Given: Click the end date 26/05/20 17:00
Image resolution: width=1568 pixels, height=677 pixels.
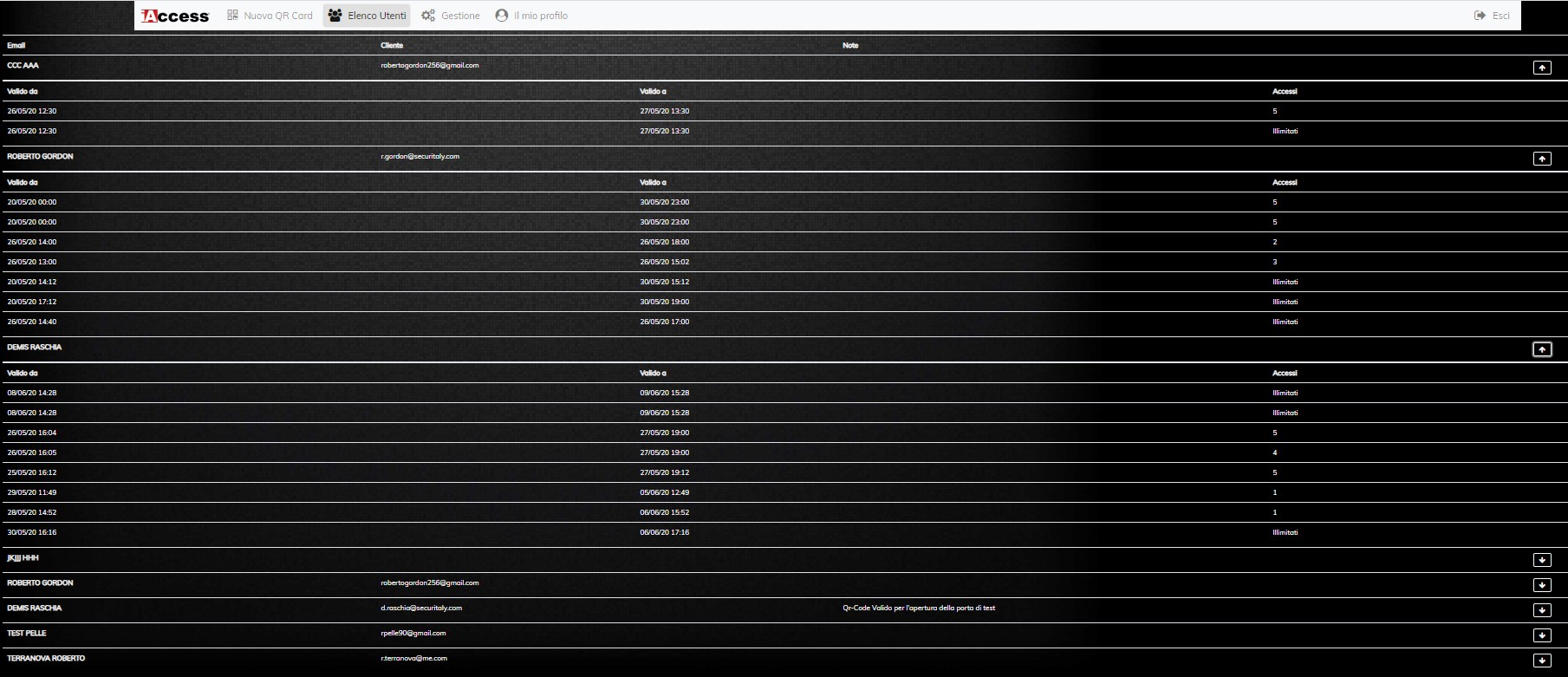Looking at the screenshot, I should pyautogui.click(x=665, y=322).
